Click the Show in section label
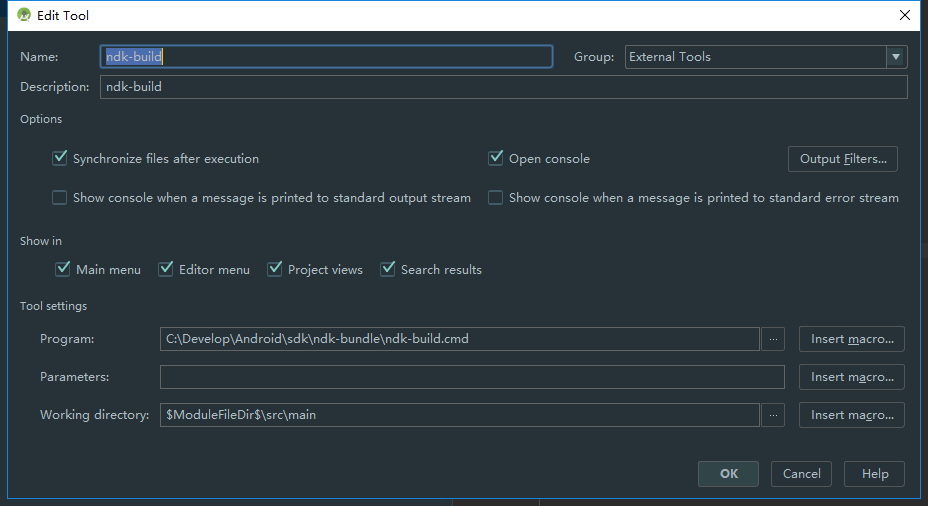The width and height of the screenshot is (928, 506). (x=41, y=241)
